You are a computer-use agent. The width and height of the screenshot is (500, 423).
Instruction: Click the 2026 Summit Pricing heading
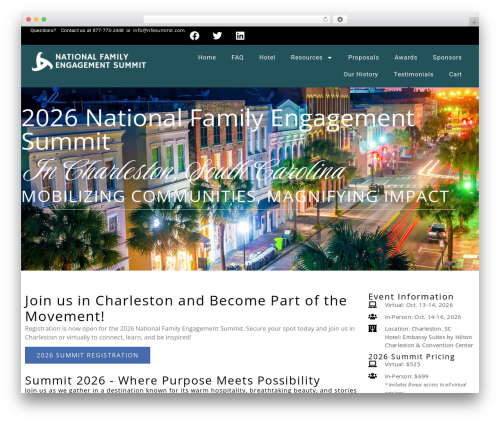411,356
